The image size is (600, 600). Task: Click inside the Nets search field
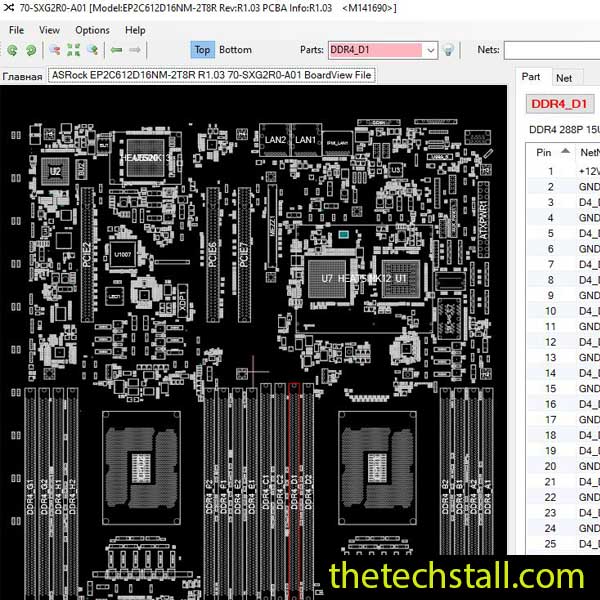(550, 50)
